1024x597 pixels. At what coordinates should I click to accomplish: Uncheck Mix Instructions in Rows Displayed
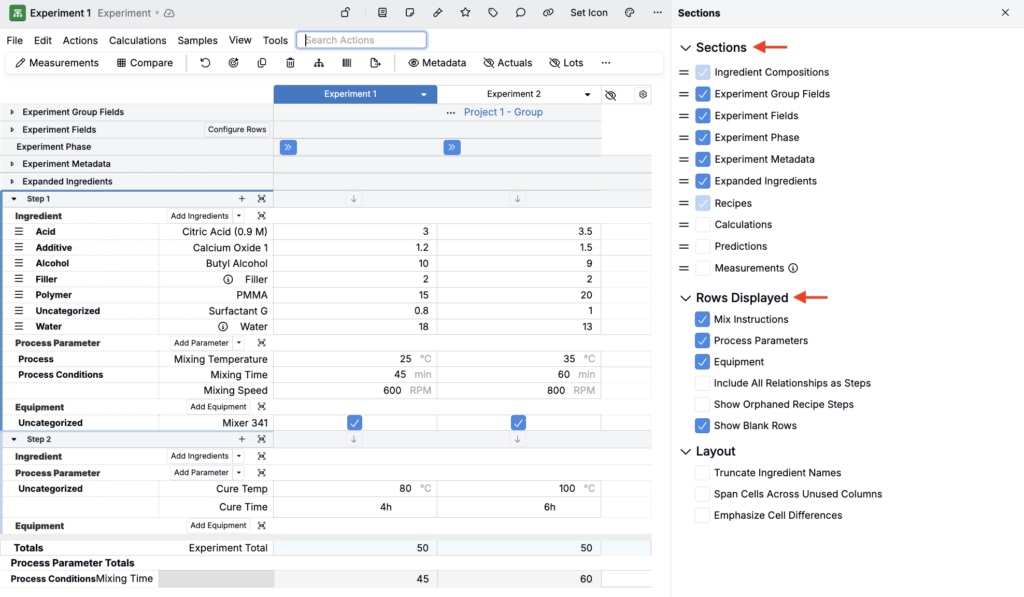coord(702,320)
